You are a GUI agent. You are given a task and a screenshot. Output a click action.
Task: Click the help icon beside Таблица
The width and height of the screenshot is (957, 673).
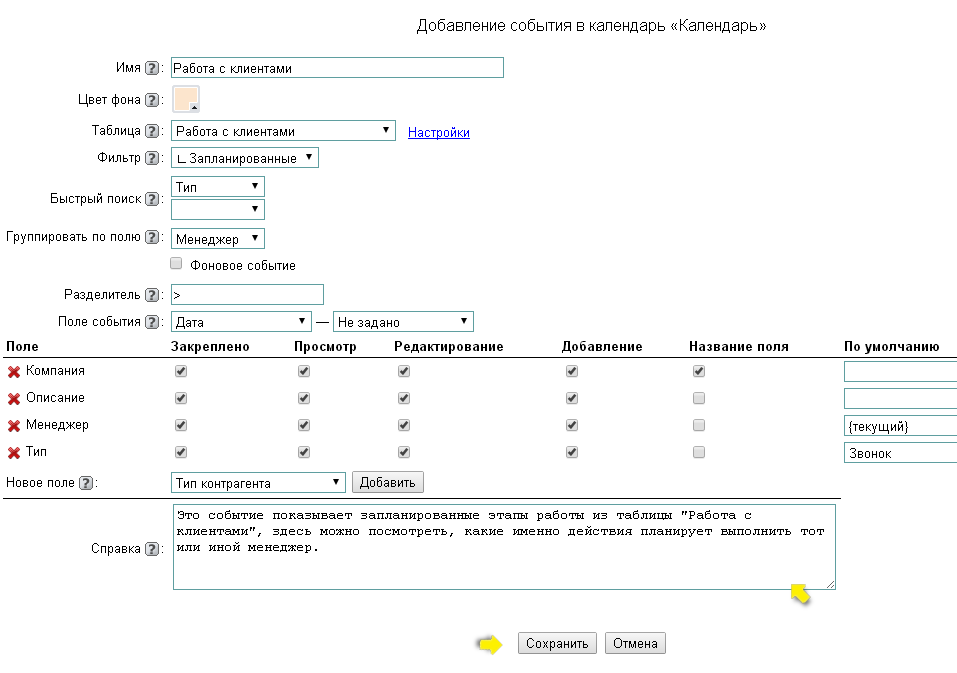tap(152, 131)
